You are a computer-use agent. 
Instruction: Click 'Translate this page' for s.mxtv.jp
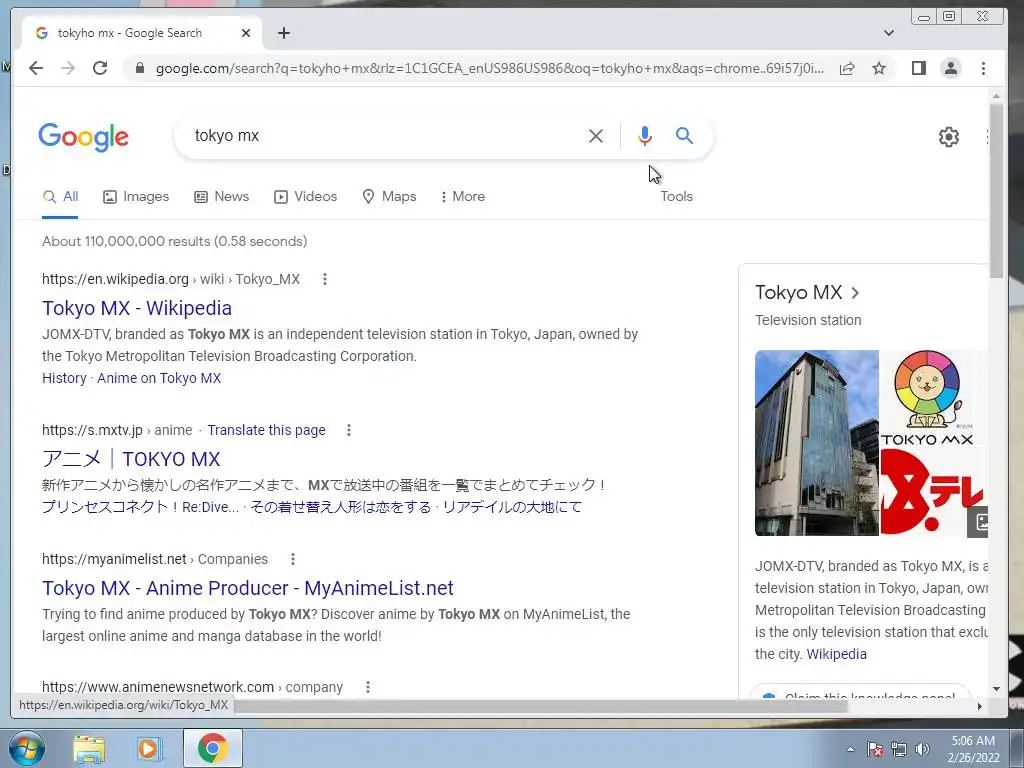(266, 430)
